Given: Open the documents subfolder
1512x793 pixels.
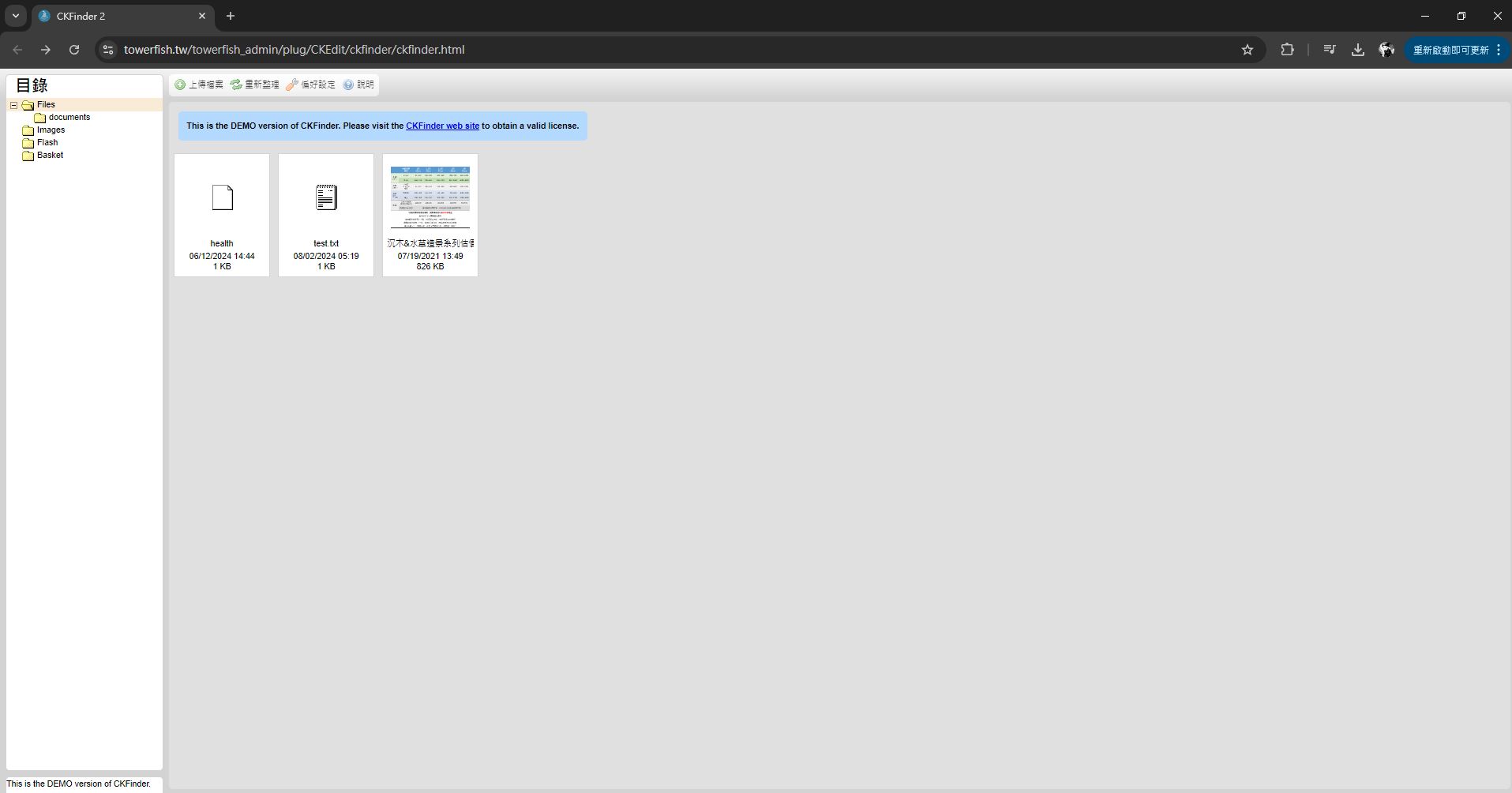Looking at the screenshot, I should [x=69, y=117].
